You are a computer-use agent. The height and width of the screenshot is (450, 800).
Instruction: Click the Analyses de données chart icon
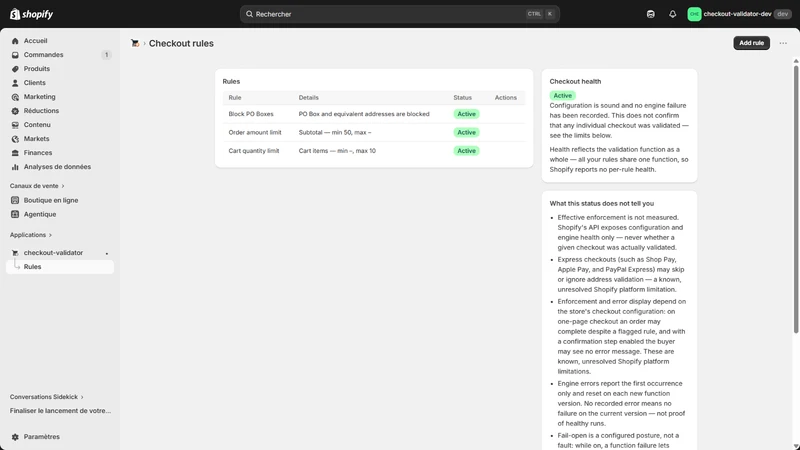point(15,167)
